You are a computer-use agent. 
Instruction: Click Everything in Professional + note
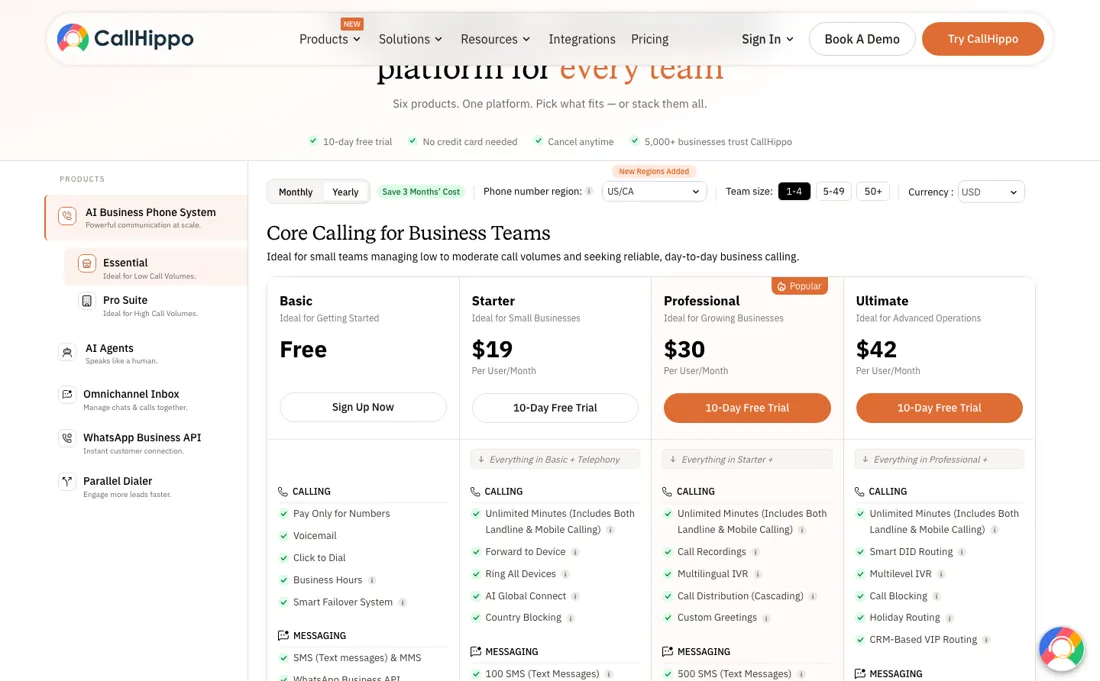click(939, 459)
